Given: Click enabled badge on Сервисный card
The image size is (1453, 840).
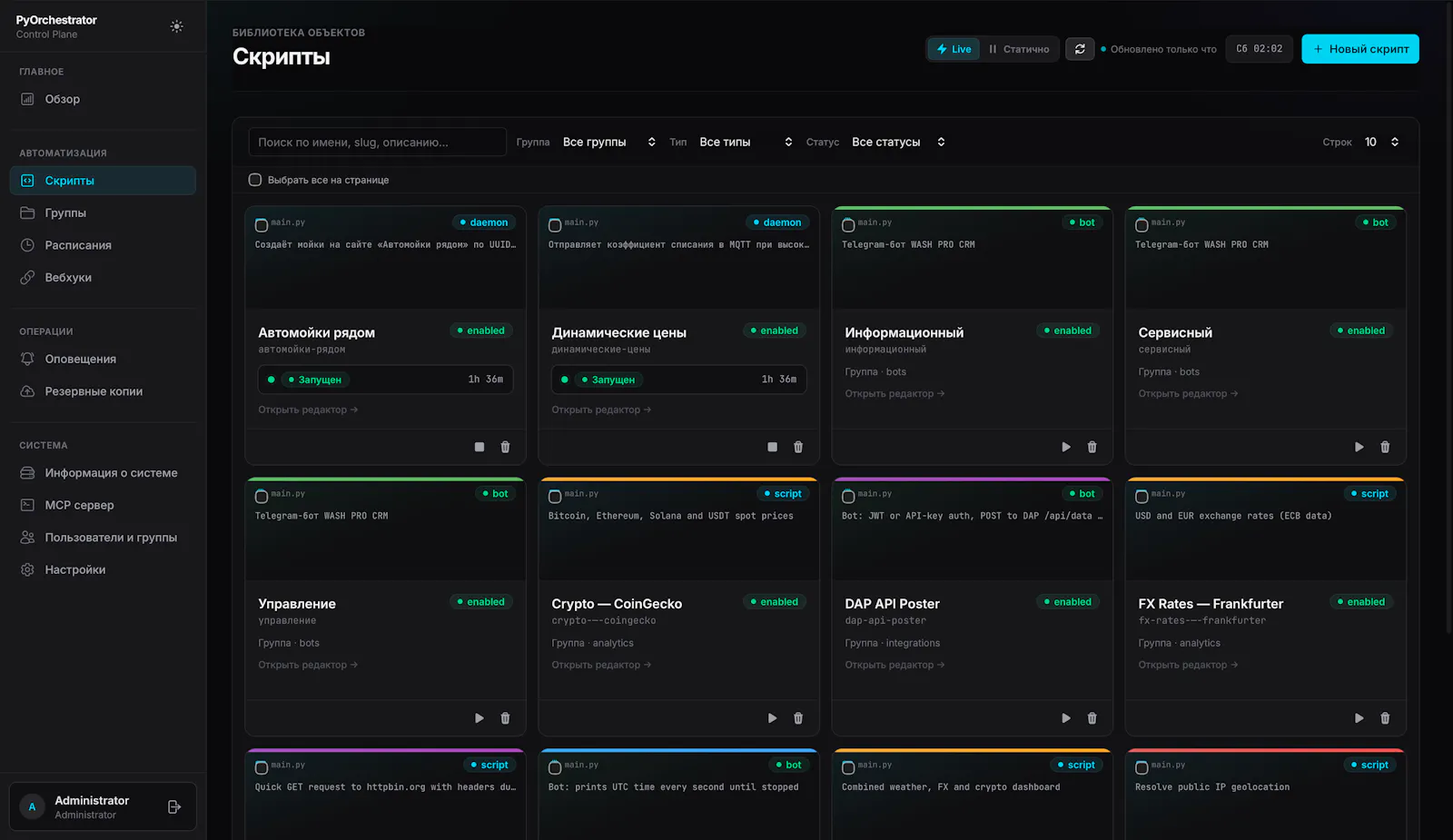Looking at the screenshot, I should pyautogui.click(x=1360, y=331).
